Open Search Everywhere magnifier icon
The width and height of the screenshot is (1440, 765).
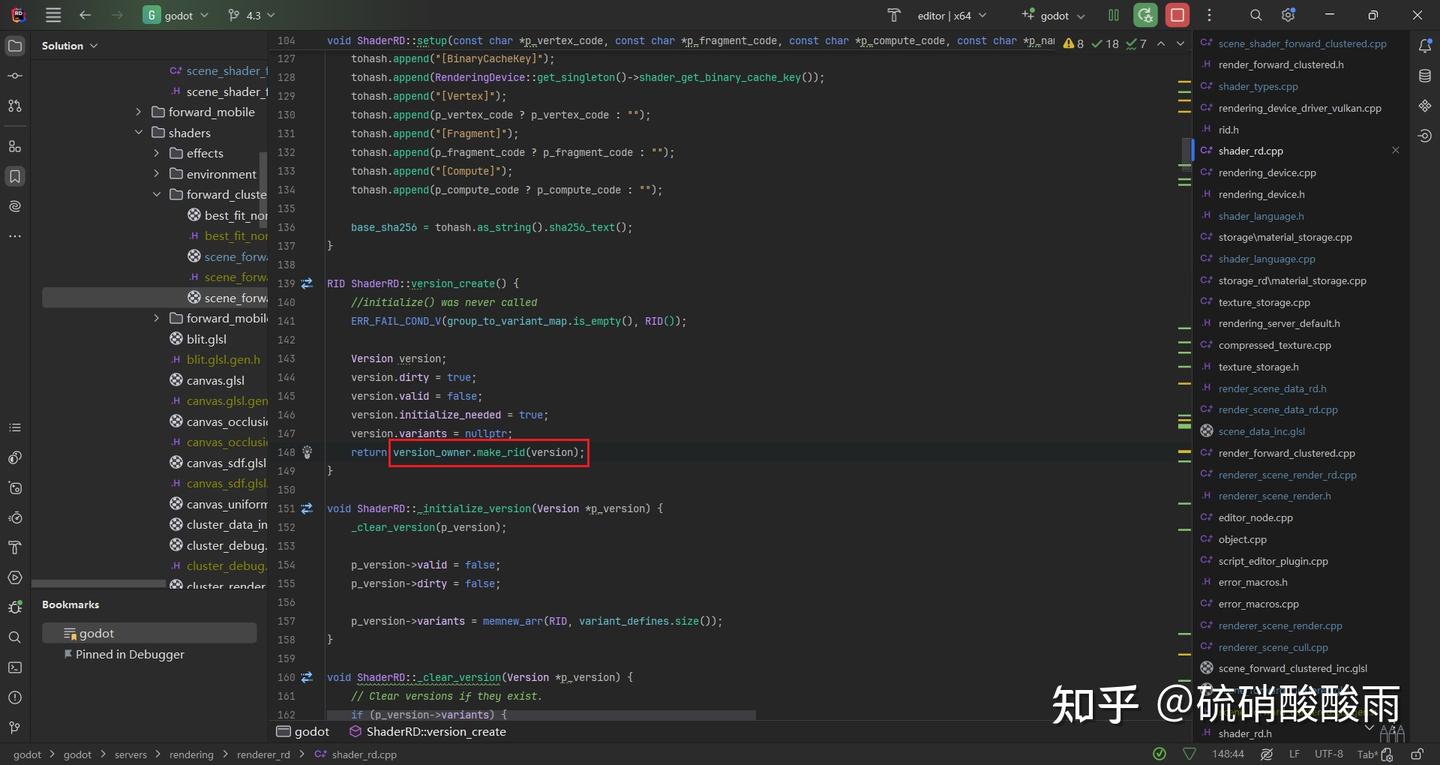(1255, 15)
